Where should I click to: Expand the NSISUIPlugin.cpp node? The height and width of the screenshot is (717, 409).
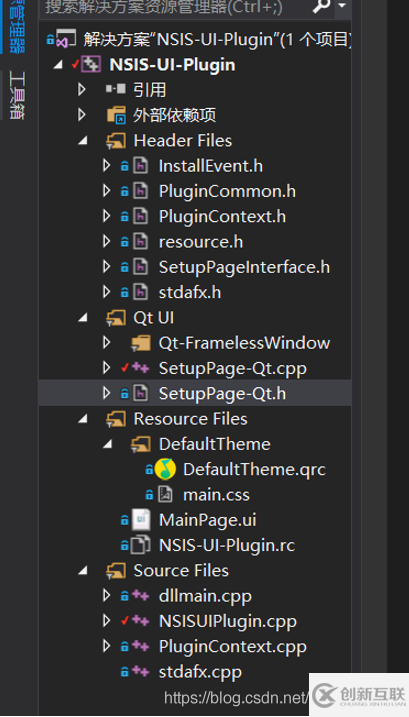[x=107, y=621]
